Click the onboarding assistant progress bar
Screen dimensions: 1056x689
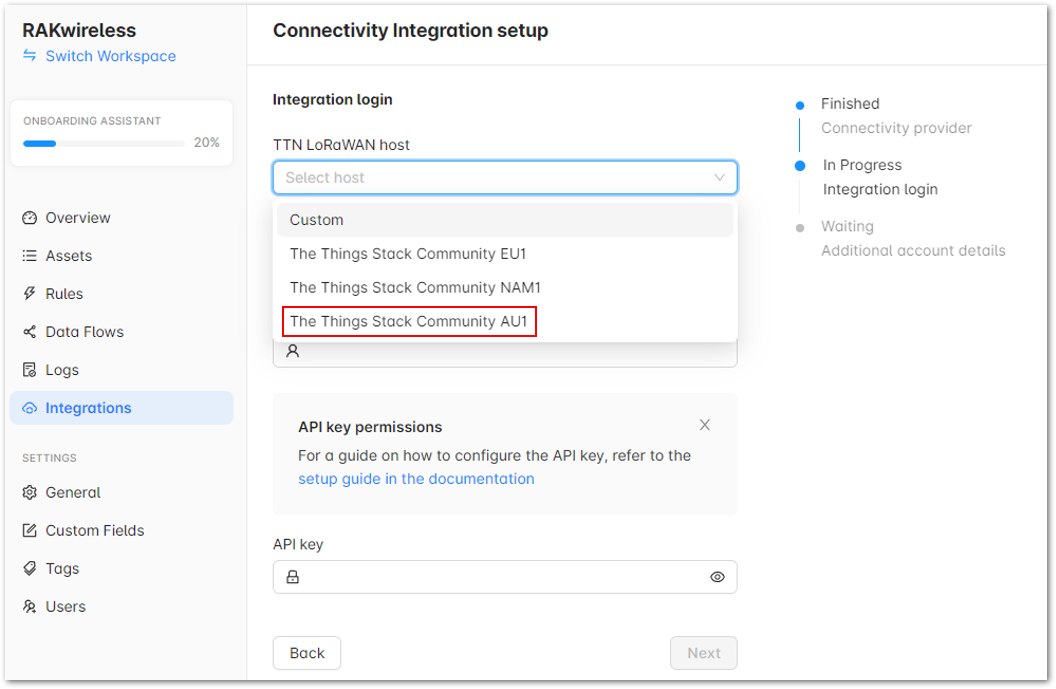coord(104,143)
